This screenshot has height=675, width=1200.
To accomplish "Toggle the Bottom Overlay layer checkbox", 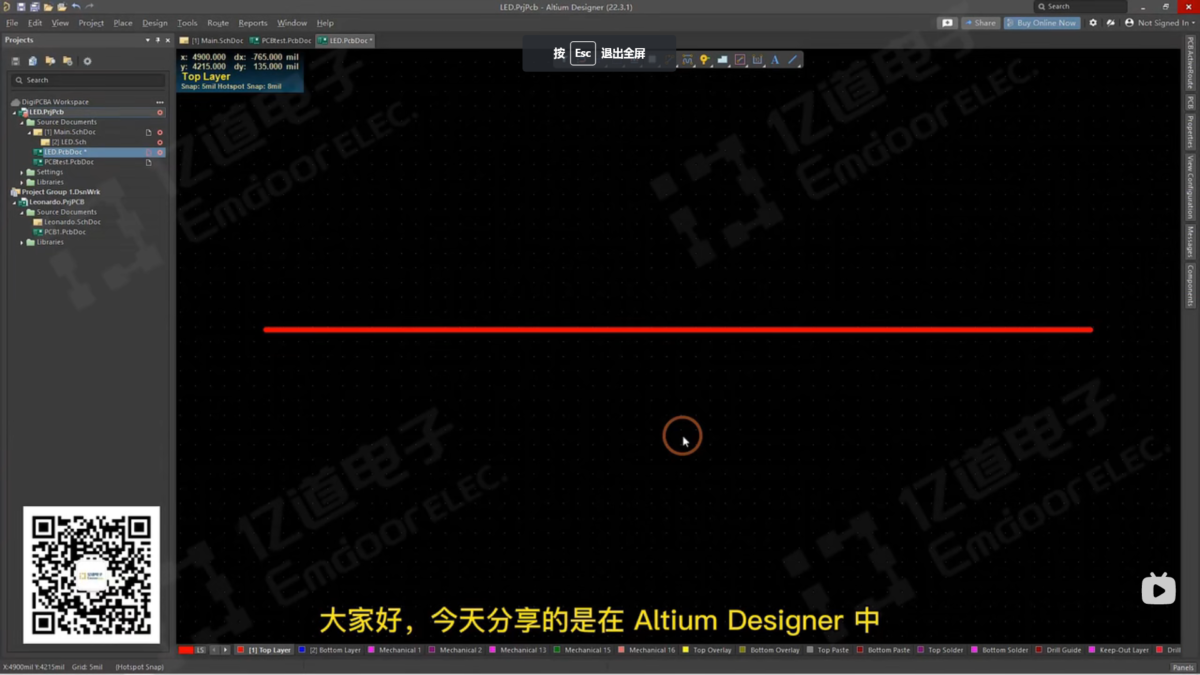I will pos(742,650).
